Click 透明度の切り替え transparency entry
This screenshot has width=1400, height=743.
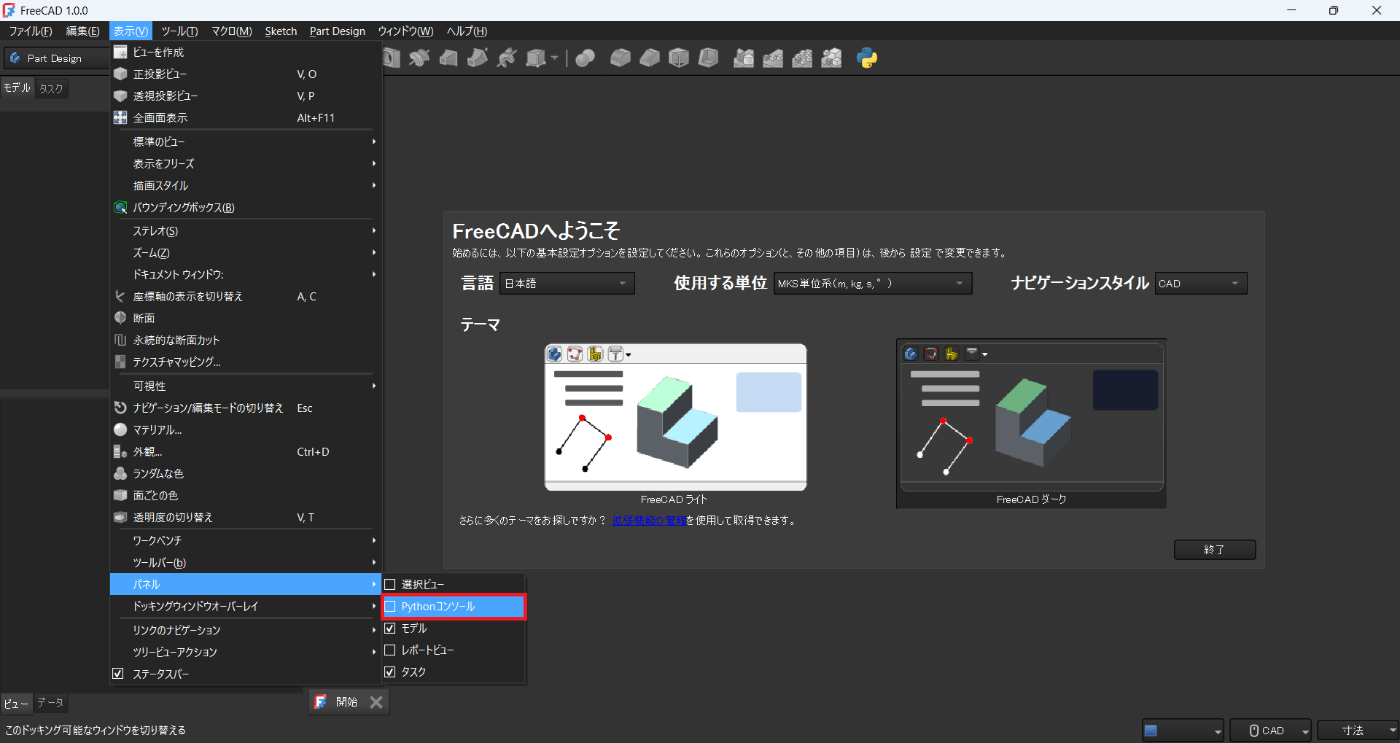[246, 517]
